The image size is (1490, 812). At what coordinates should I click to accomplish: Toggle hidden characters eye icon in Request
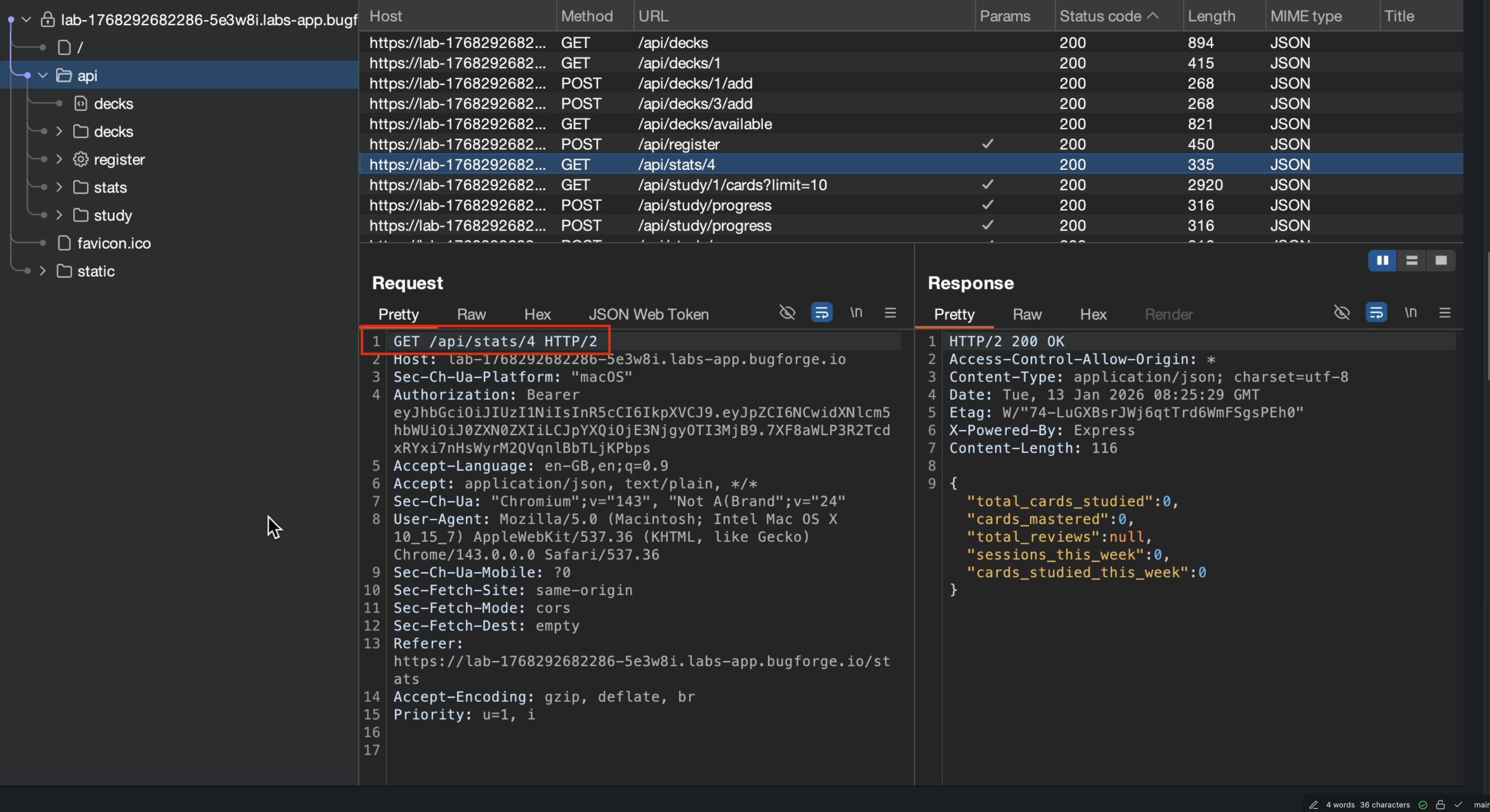point(787,313)
